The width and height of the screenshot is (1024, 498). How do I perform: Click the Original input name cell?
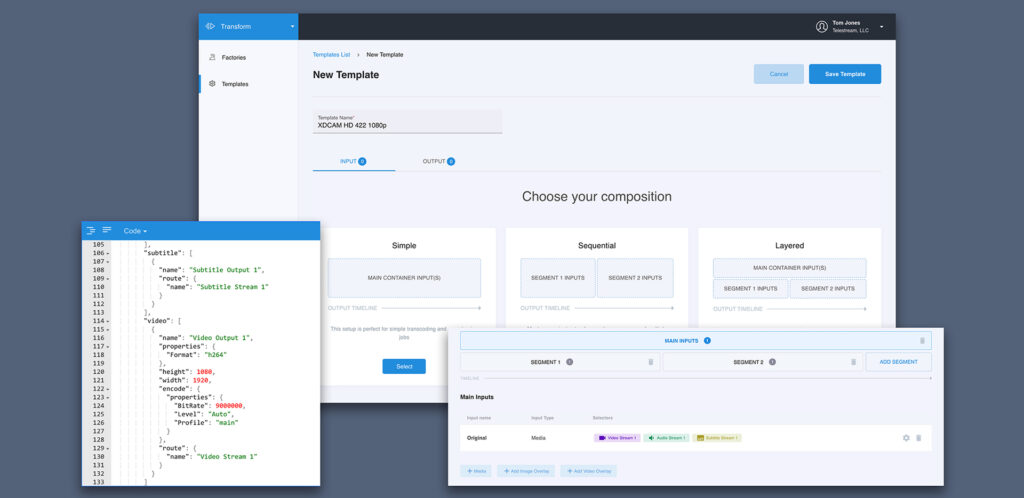(477, 438)
